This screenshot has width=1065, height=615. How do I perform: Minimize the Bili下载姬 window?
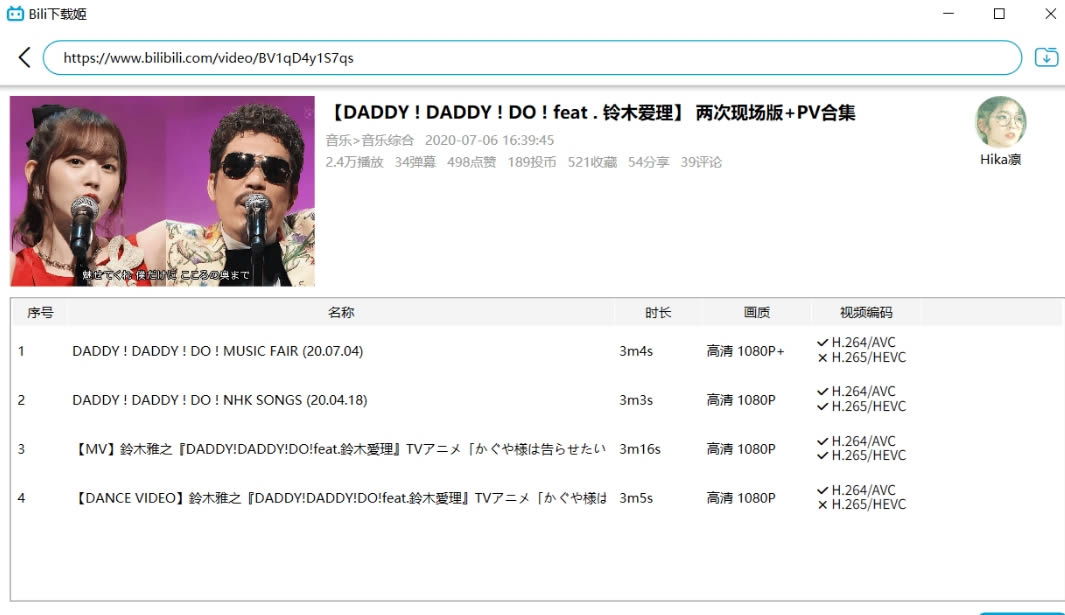948,14
